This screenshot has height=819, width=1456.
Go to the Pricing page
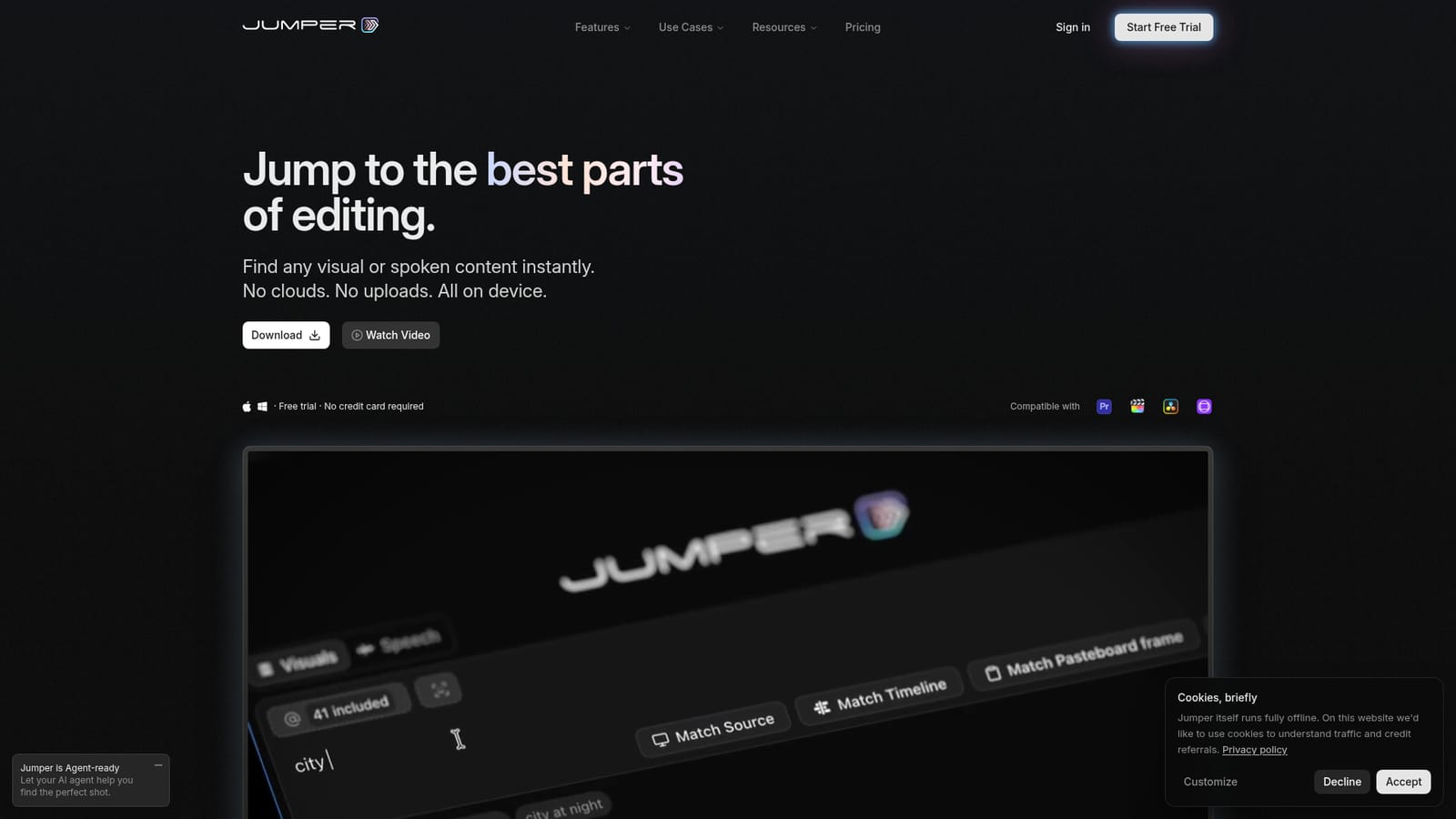[863, 27]
